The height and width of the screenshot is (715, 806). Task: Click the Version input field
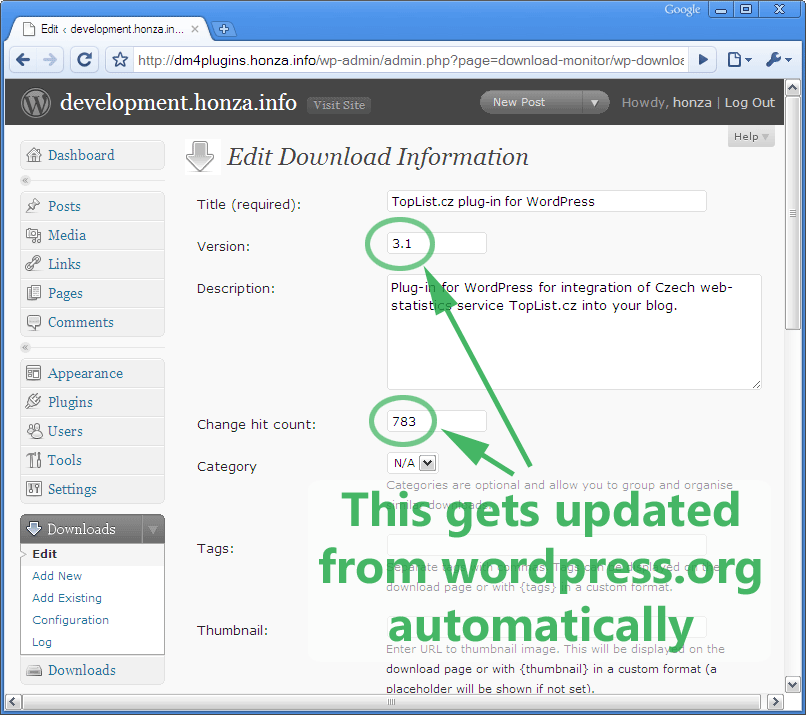(436, 243)
